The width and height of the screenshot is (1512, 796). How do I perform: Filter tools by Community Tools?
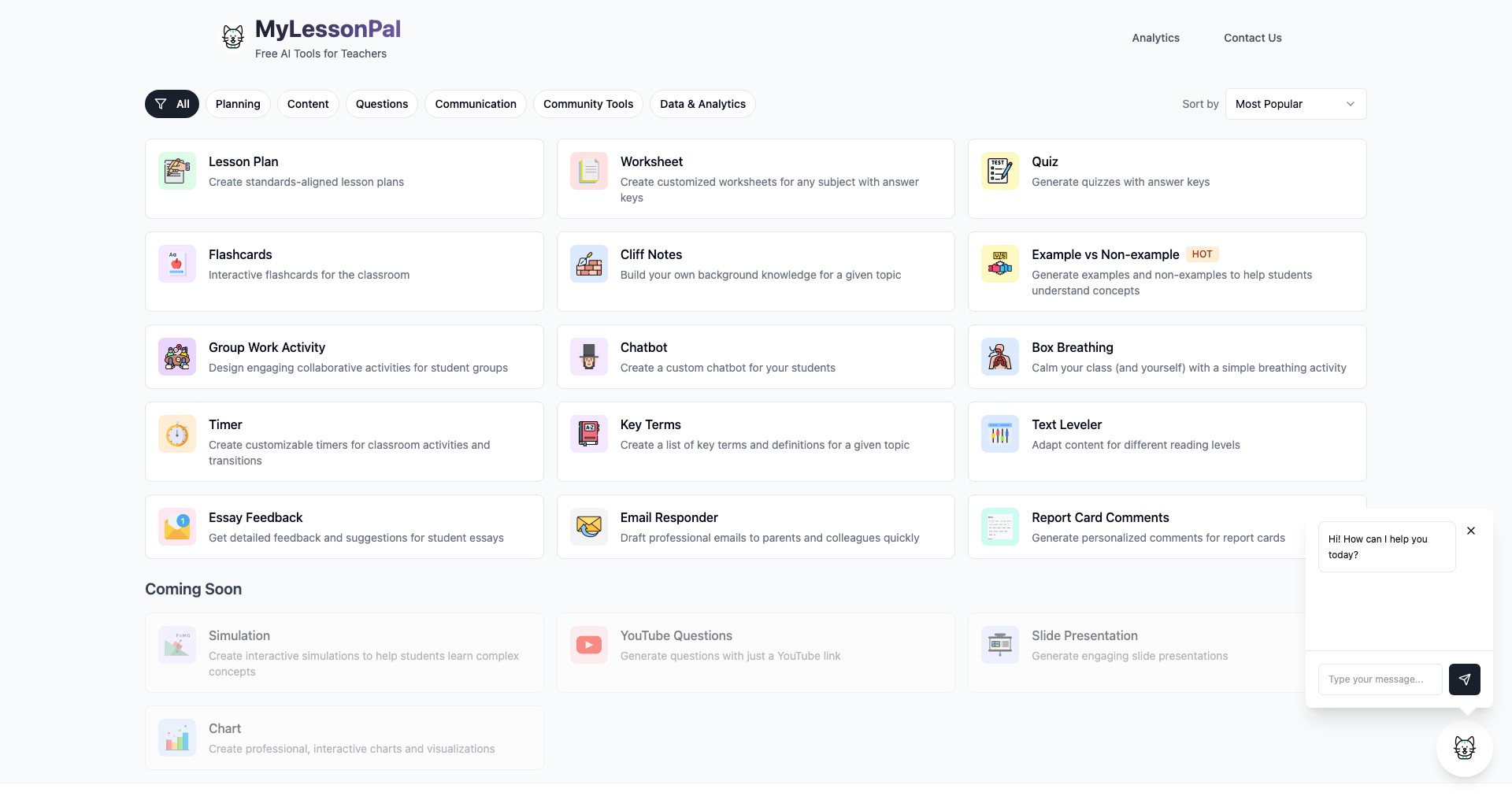[x=588, y=104]
